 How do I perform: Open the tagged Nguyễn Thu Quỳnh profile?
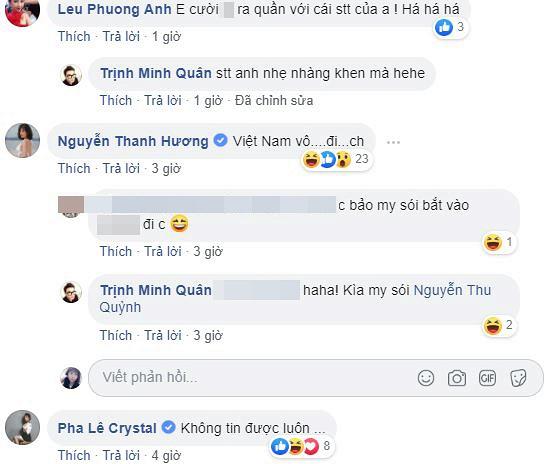coord(295,299)
